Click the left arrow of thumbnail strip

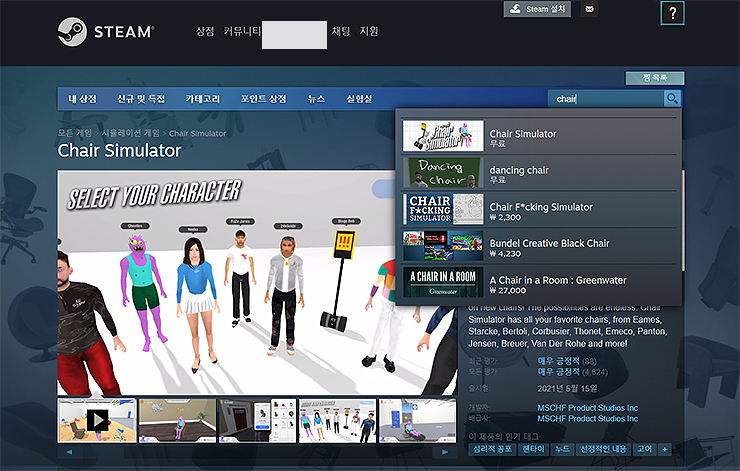tap(70, 452)
